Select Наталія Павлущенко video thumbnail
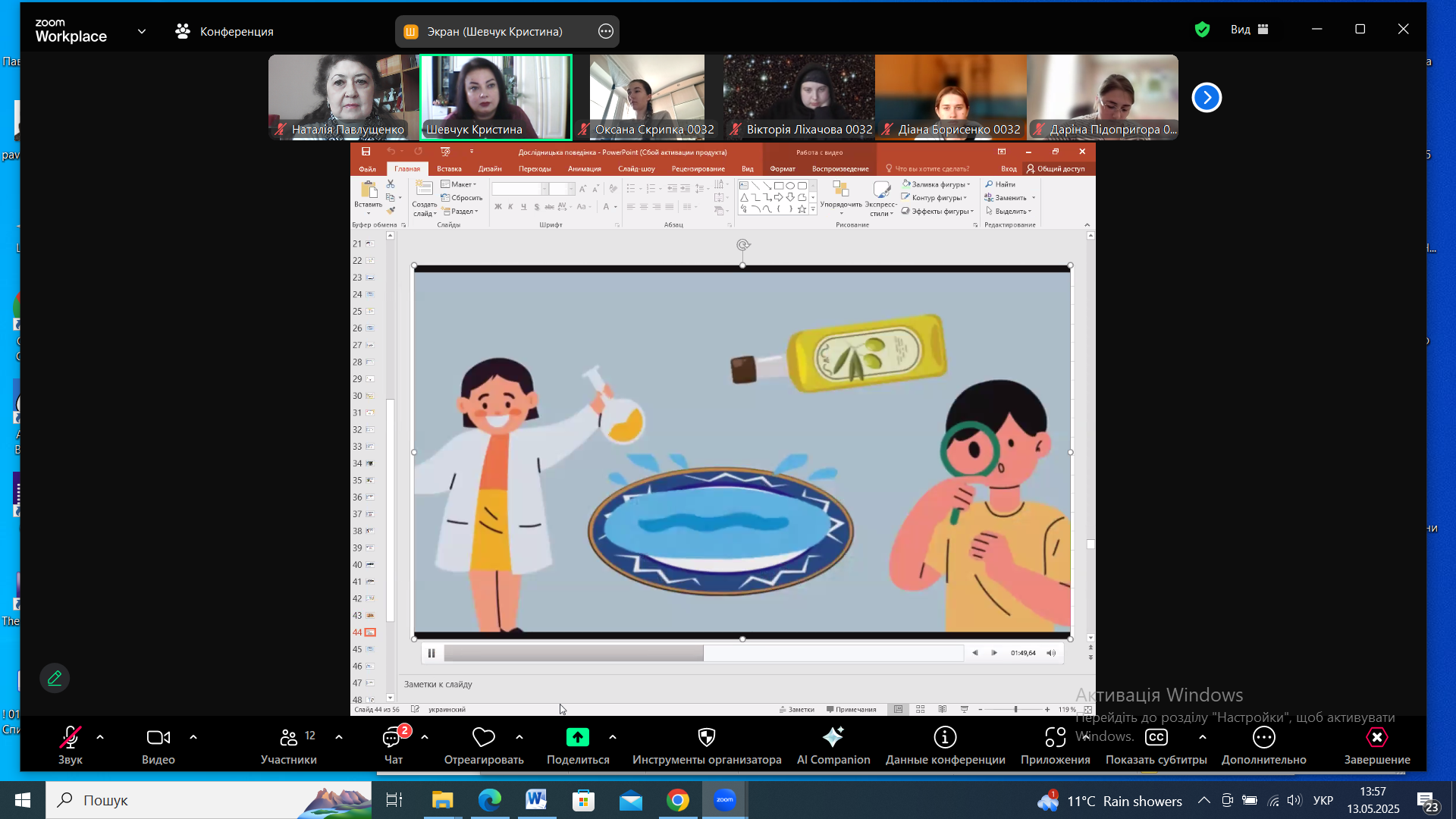 pyautogui.click(x=344, y=97)
